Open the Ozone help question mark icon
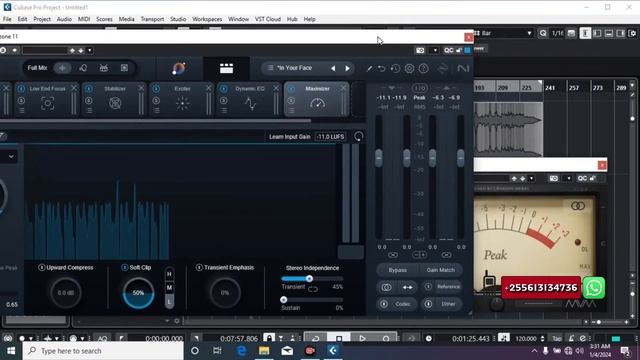 424,69
